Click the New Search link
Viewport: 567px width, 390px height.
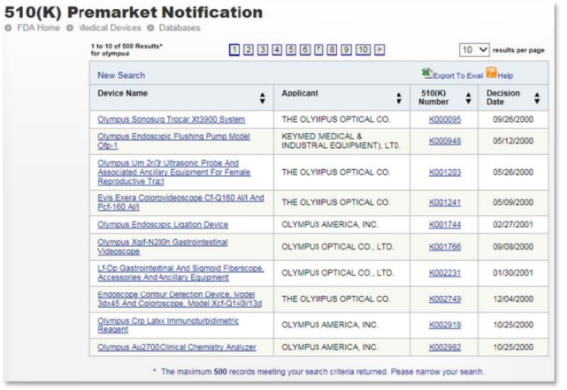(x=121, y=75)
